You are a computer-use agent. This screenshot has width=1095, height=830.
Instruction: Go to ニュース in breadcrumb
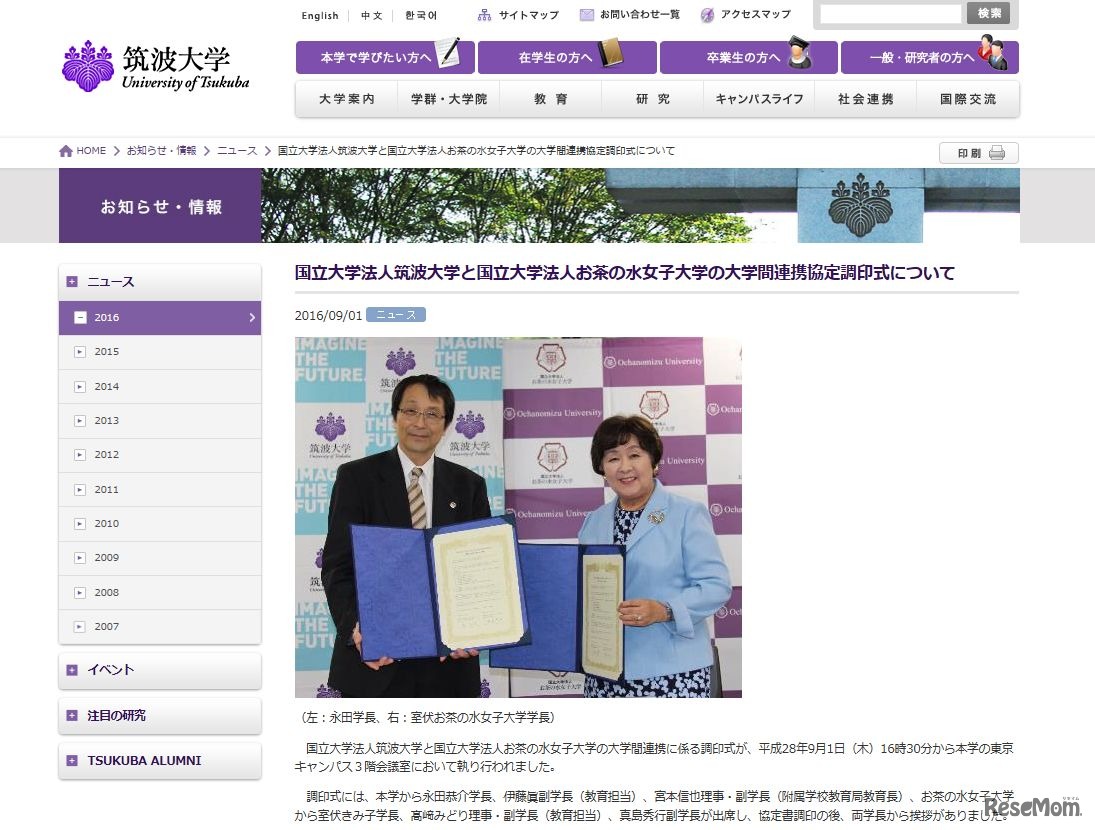pos(237,151)
